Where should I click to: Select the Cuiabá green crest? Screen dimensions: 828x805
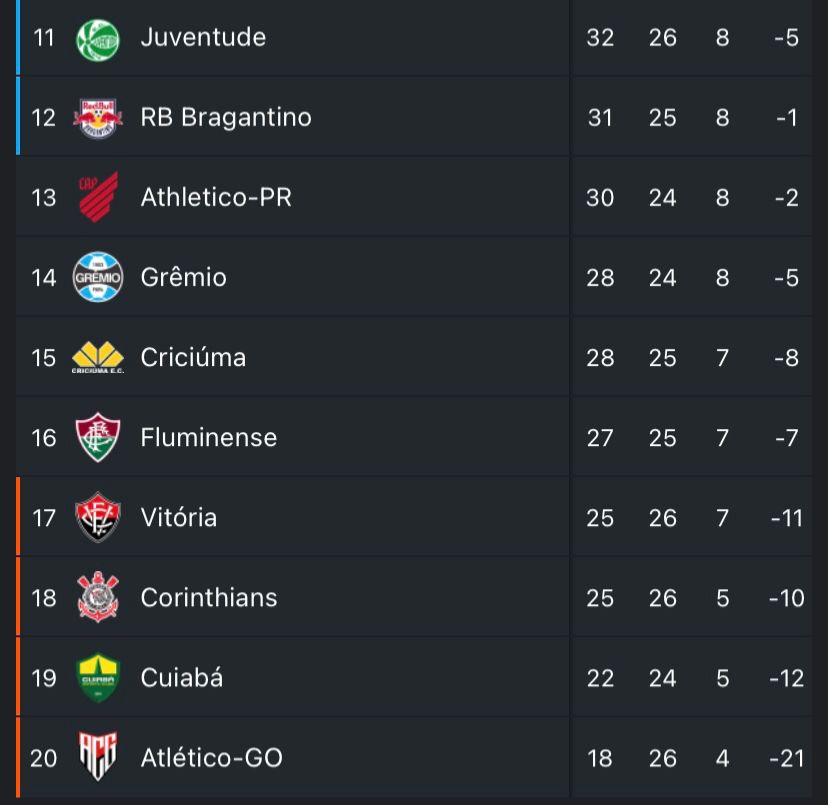pos(98,678)
